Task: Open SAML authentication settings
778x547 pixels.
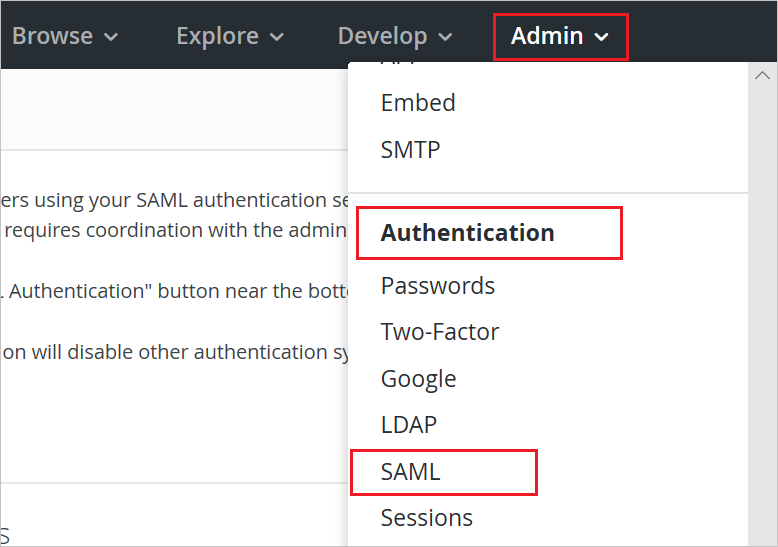Action: point(410,472)
